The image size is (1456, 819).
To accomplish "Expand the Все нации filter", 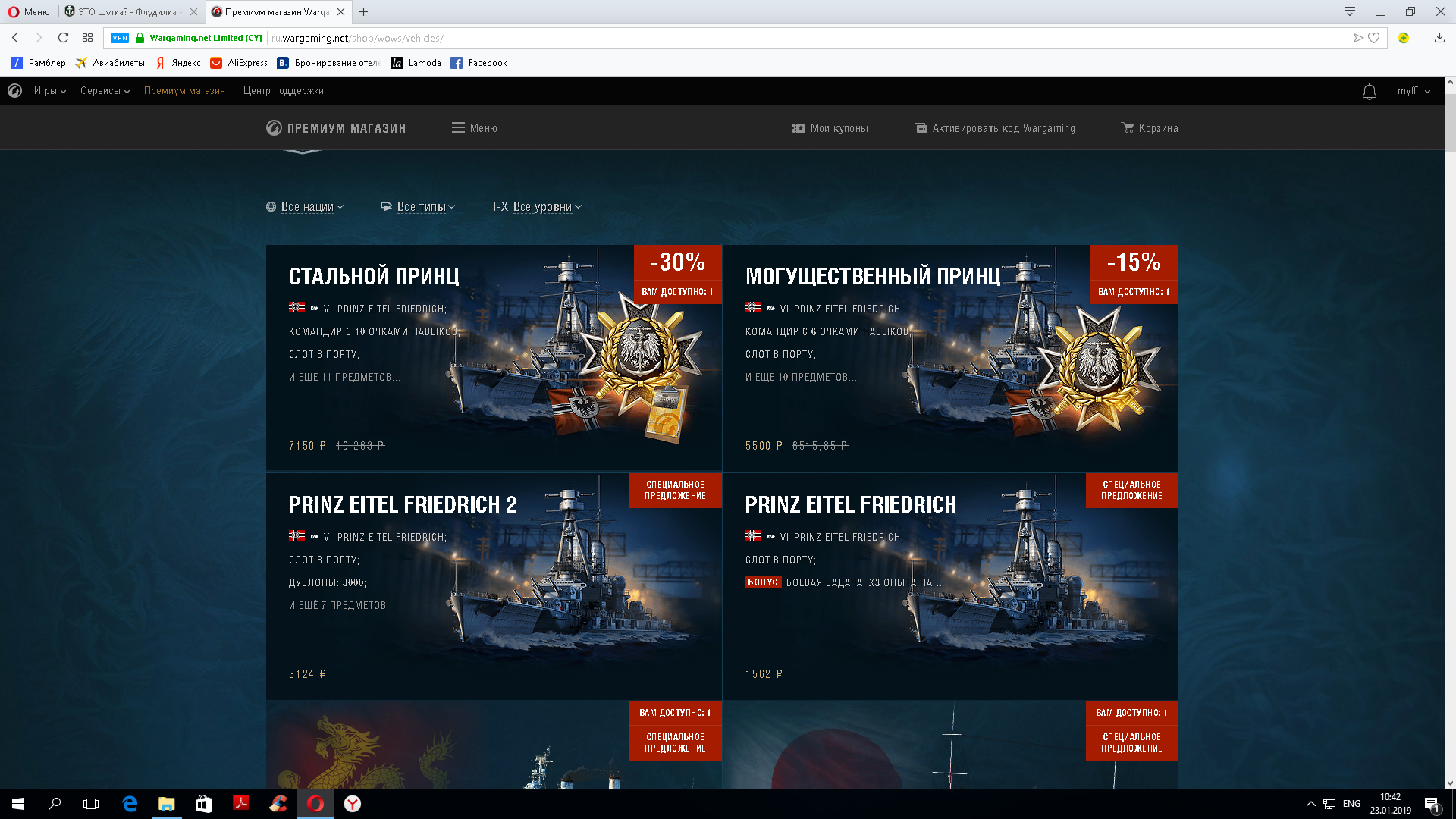I will pos(305,207).
